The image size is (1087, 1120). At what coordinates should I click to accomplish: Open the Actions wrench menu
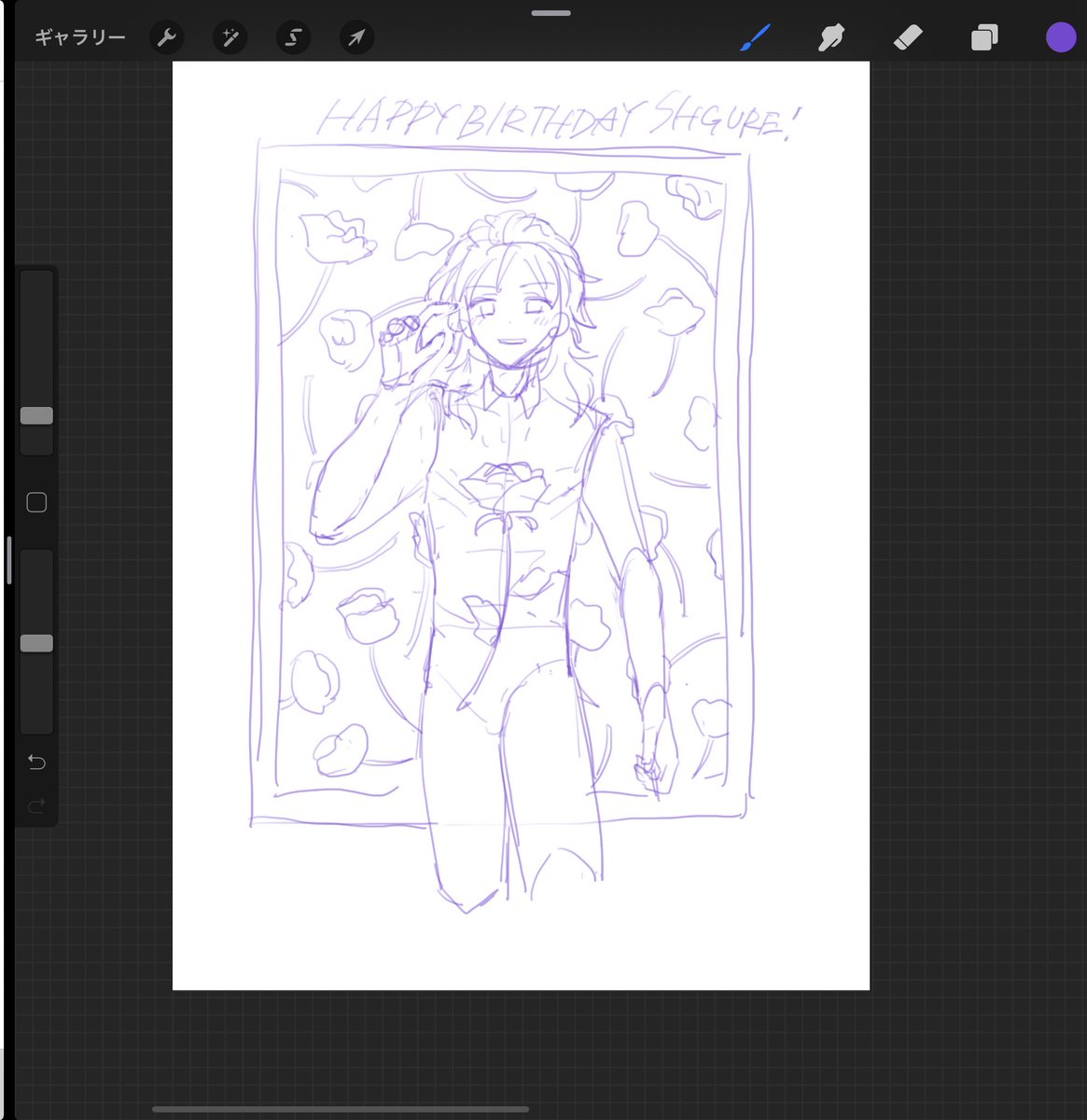coord(167,38)
